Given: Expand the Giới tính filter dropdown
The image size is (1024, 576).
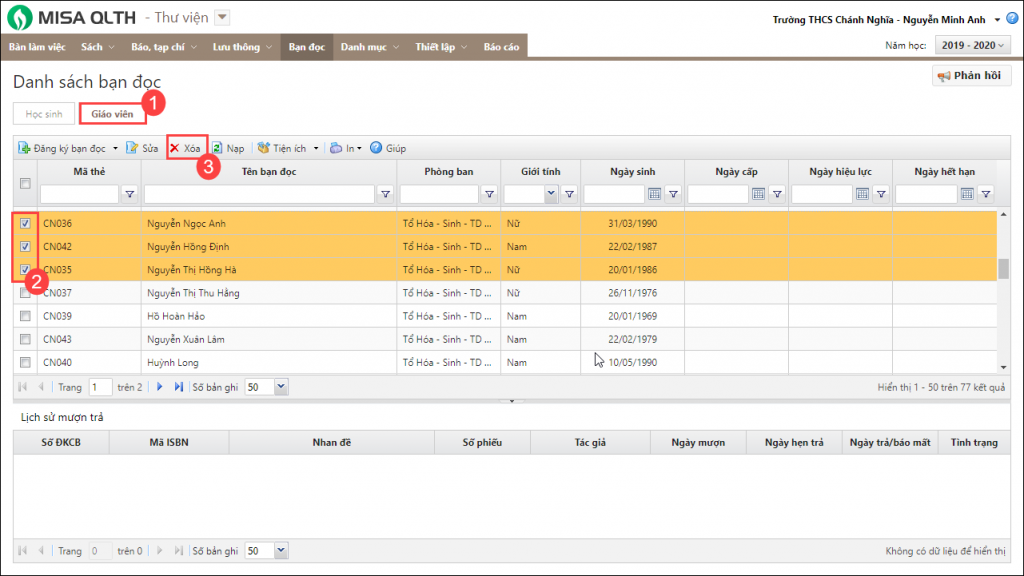Looking at the screenshot, I should [x=550, y=194].
